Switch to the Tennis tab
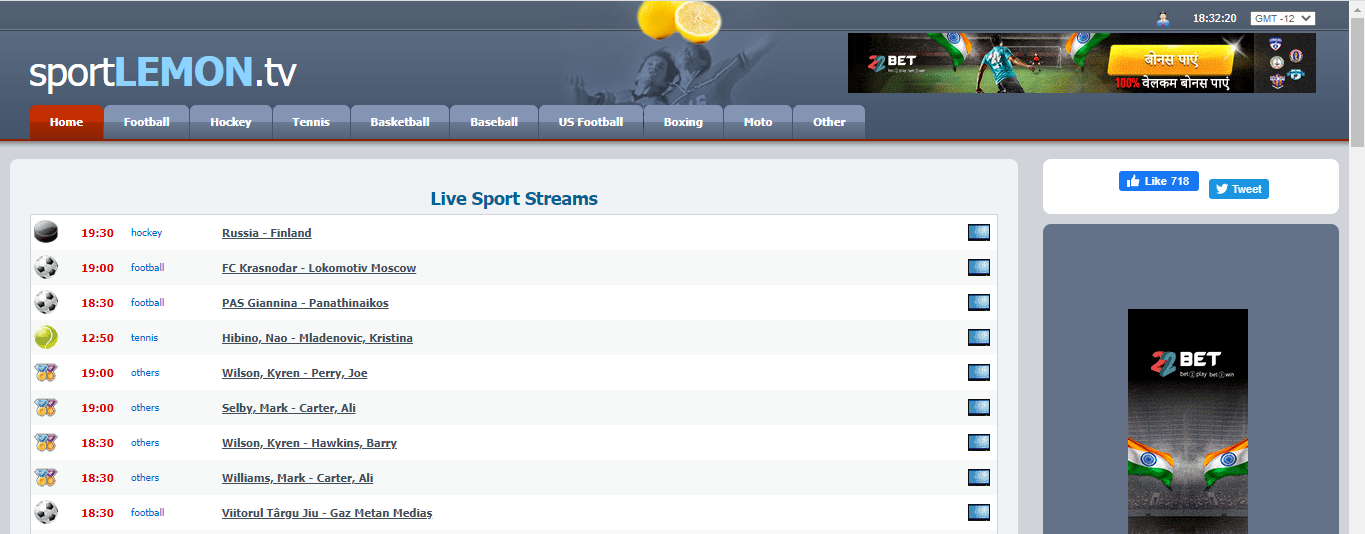This screenshot has width=1365, height=534. tap(311, 122)
